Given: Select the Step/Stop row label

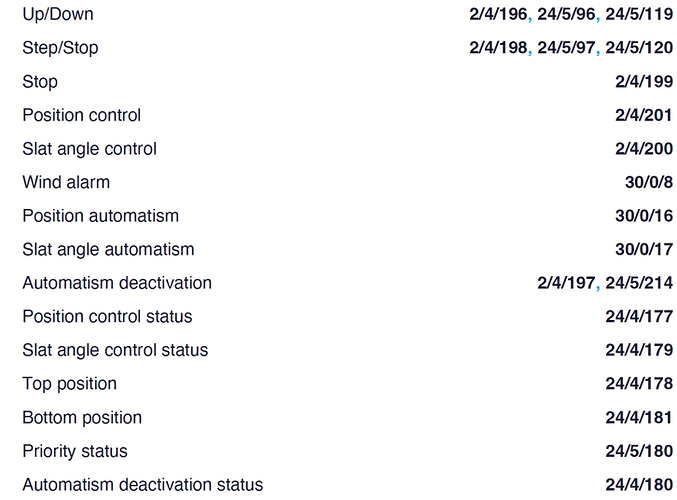Looking at the screenshot, I should 60,48.
